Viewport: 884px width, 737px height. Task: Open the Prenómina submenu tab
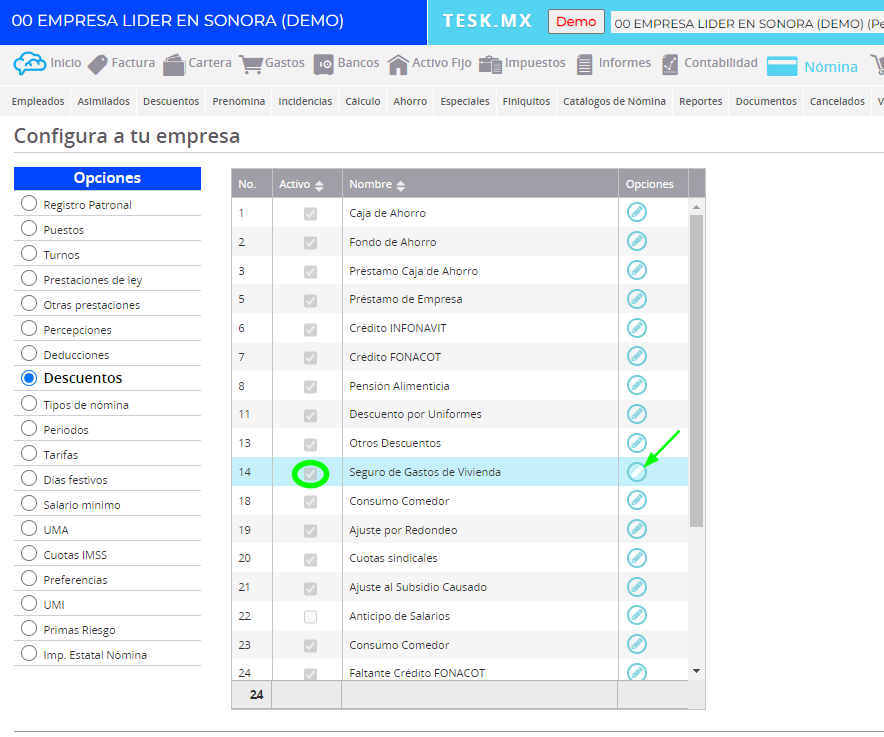pos(238,101)
